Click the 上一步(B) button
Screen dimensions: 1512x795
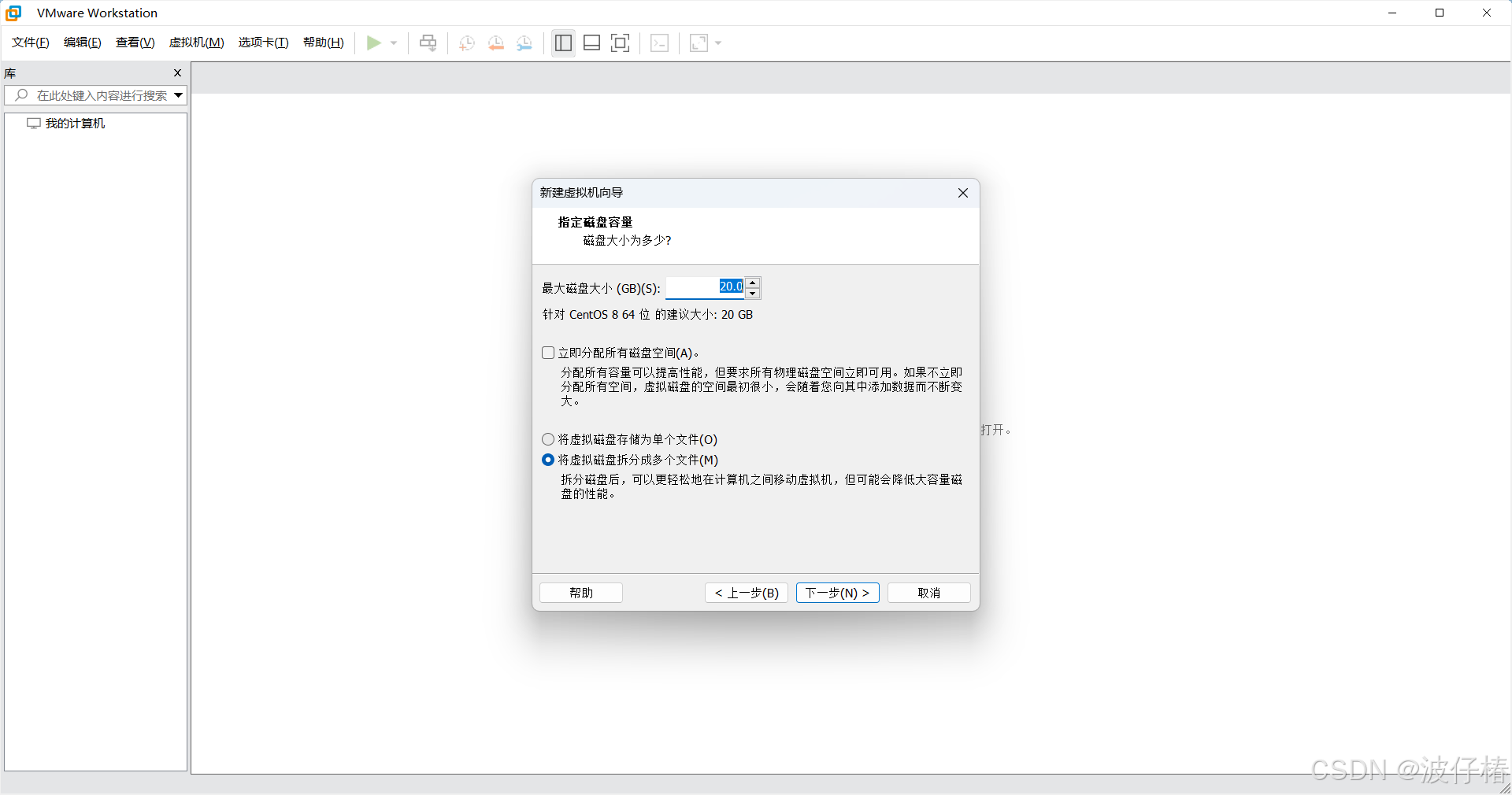(x=745, y=593)
